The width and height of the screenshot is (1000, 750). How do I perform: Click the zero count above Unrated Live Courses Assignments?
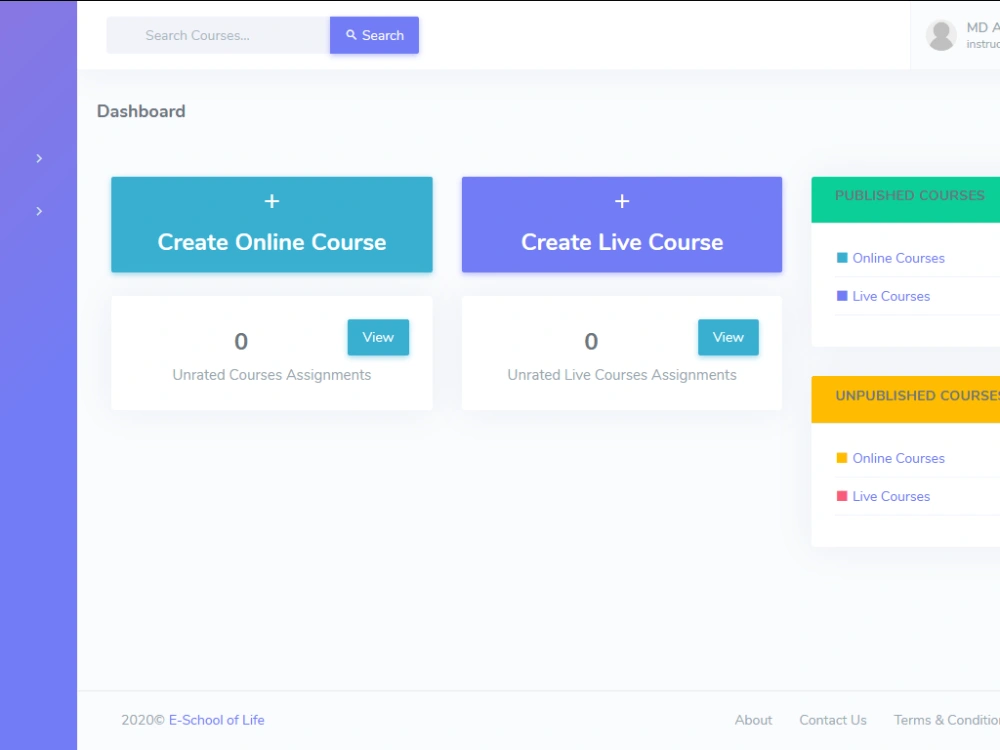pyautogui.click(x=591, y=342)
